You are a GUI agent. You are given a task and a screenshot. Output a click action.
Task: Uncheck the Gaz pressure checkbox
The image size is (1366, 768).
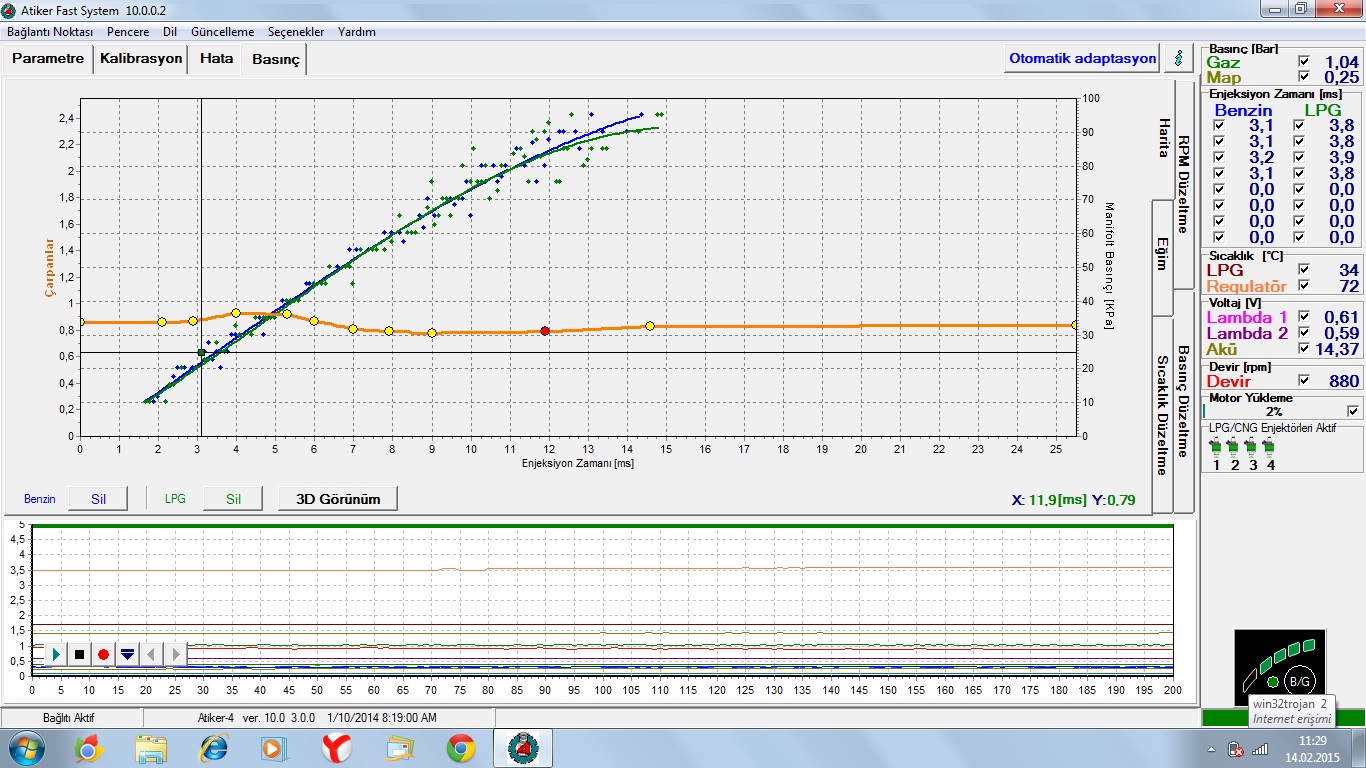(1303, 62)
